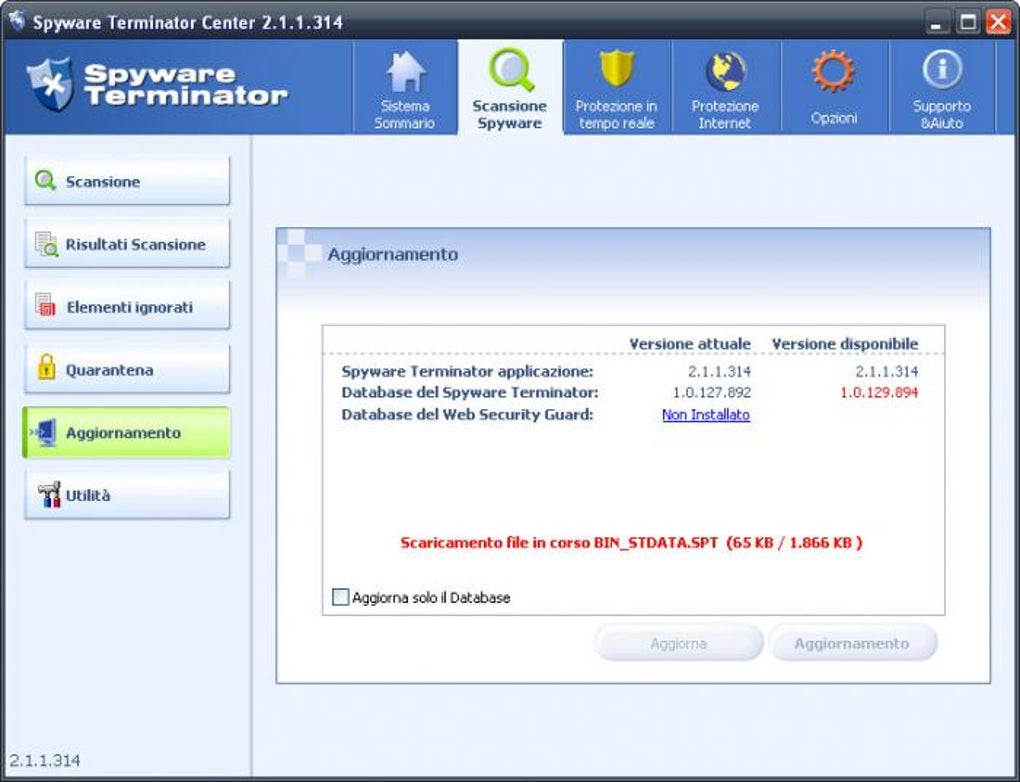Switch to the Opzioni tab label
Image resolution: width=1020 pixels, height=782 pixels.
click(834, 118)
